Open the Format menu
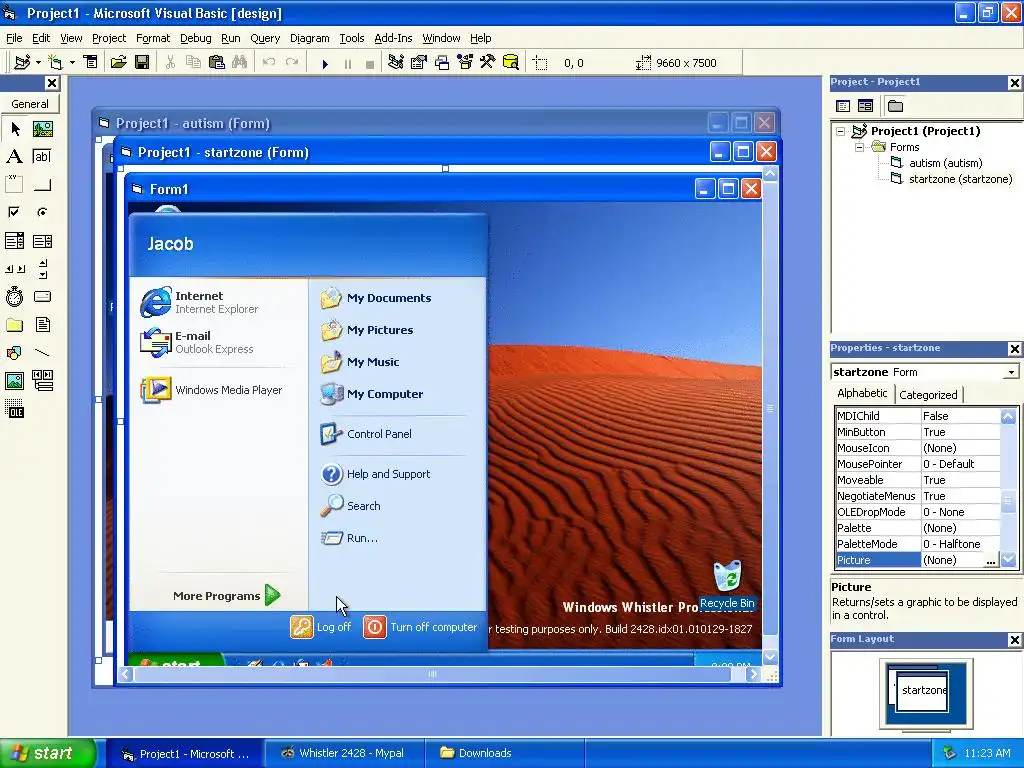 [152, 38]
